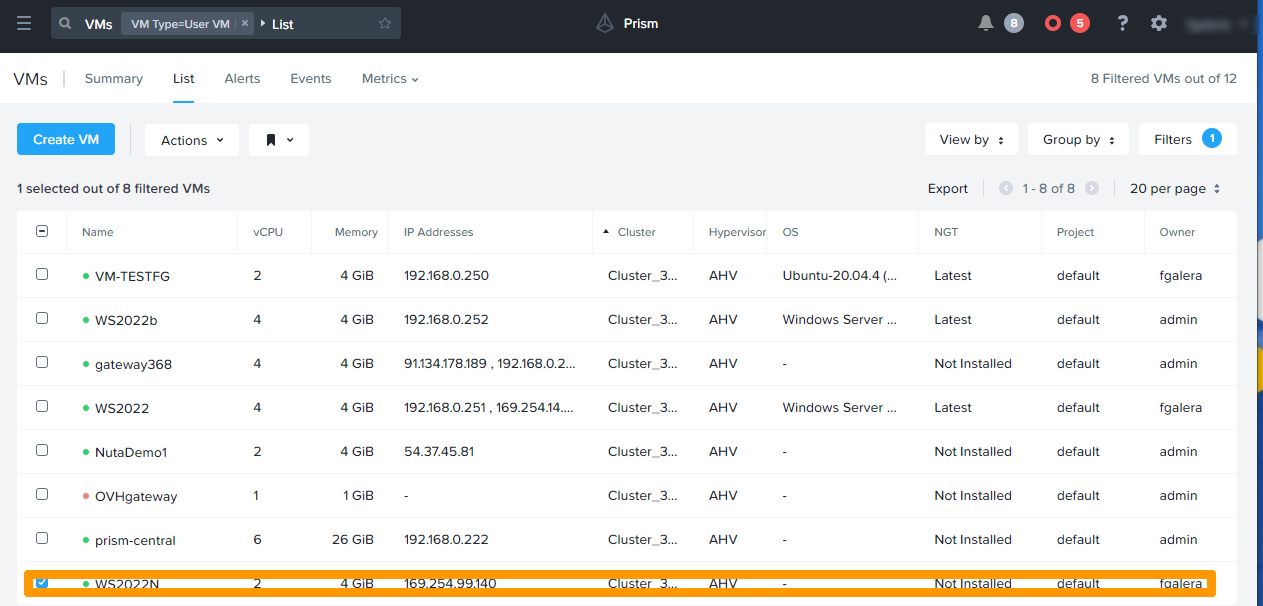The image size is (1263, 606).
Task: Select the VM-TESTFG checkbox
Action: [42, 274]
